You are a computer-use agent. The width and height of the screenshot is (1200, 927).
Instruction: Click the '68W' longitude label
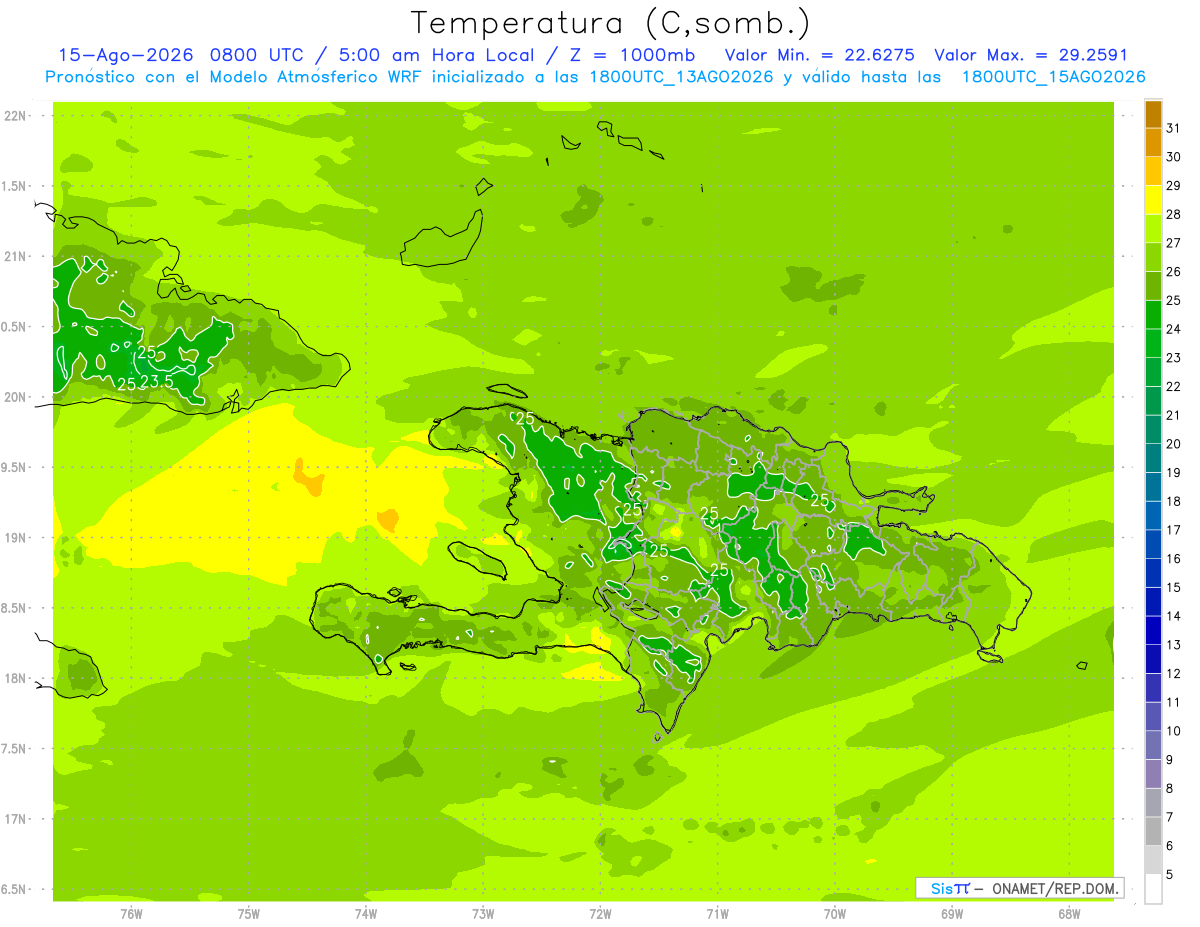(1068, 913)
